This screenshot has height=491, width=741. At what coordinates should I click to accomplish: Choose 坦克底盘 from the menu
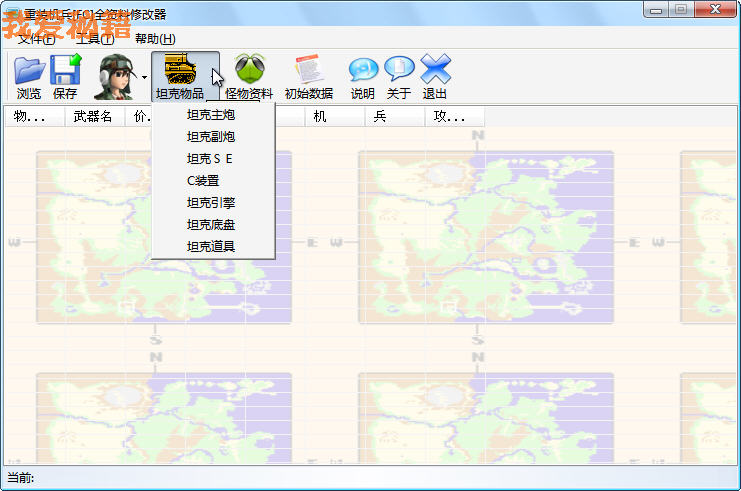(x=211, y=225)
